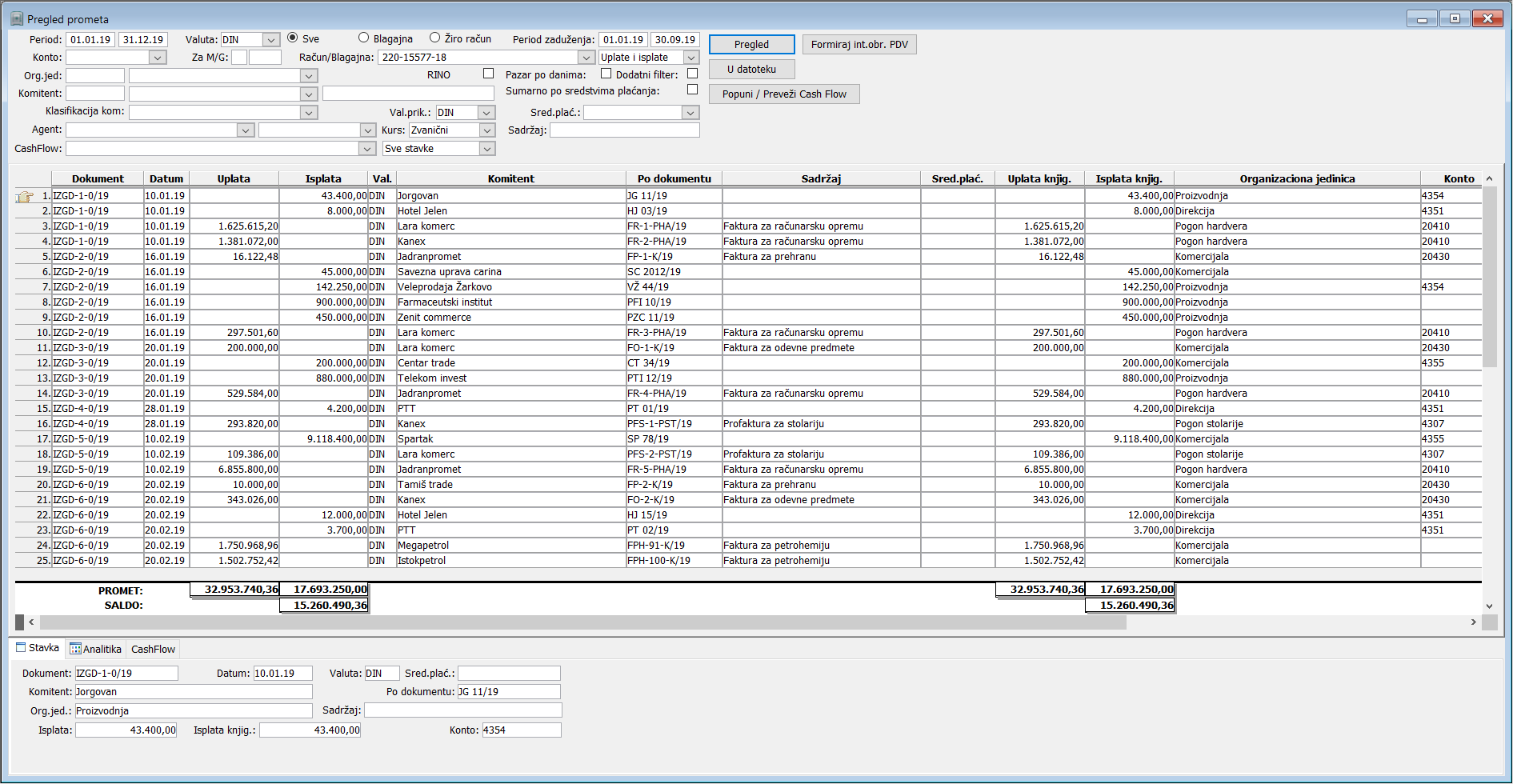Open the Sve stavke dropdown
The height and width of the screenshot is (784, 1513).
486,149
